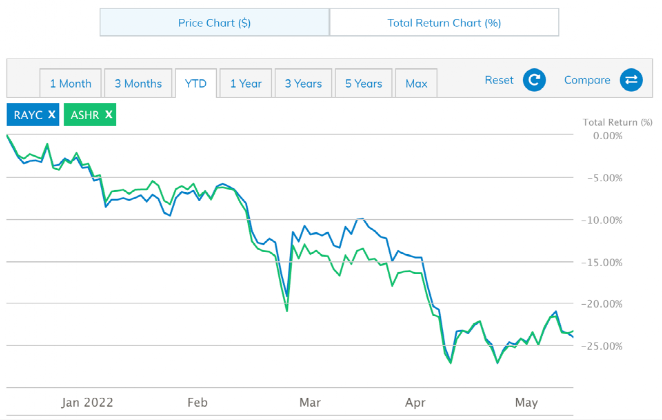Pick the 5 Years range tab
This screenshot has width=662, height=420.
[363, 83]
